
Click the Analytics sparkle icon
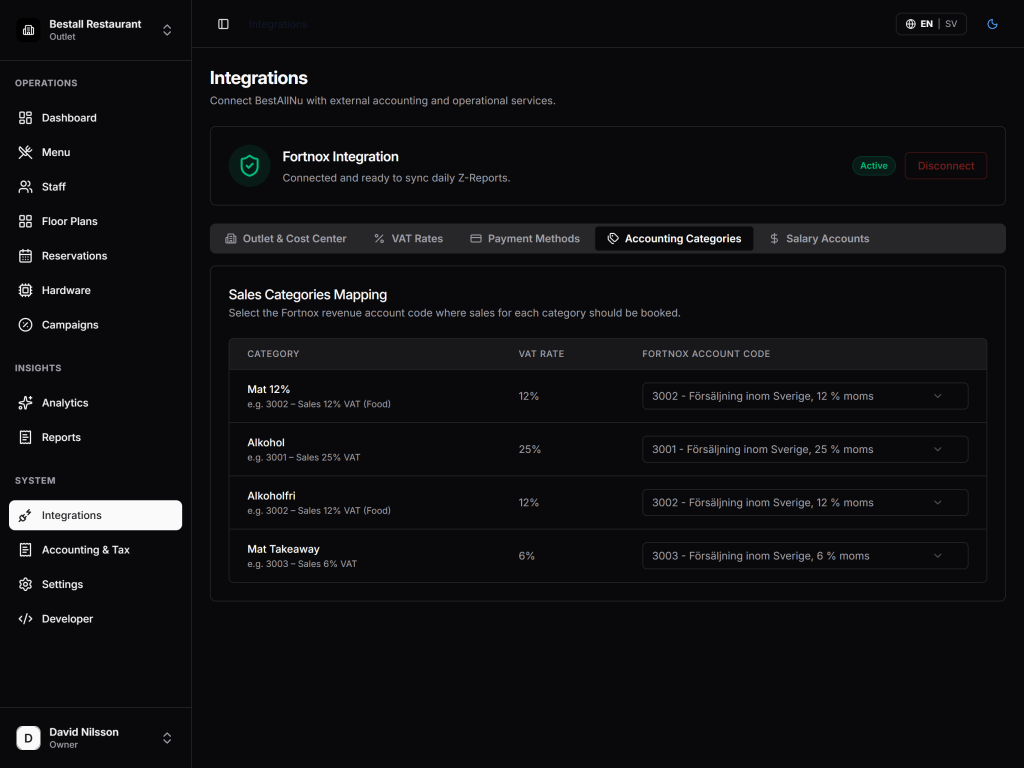pos(25,403)
